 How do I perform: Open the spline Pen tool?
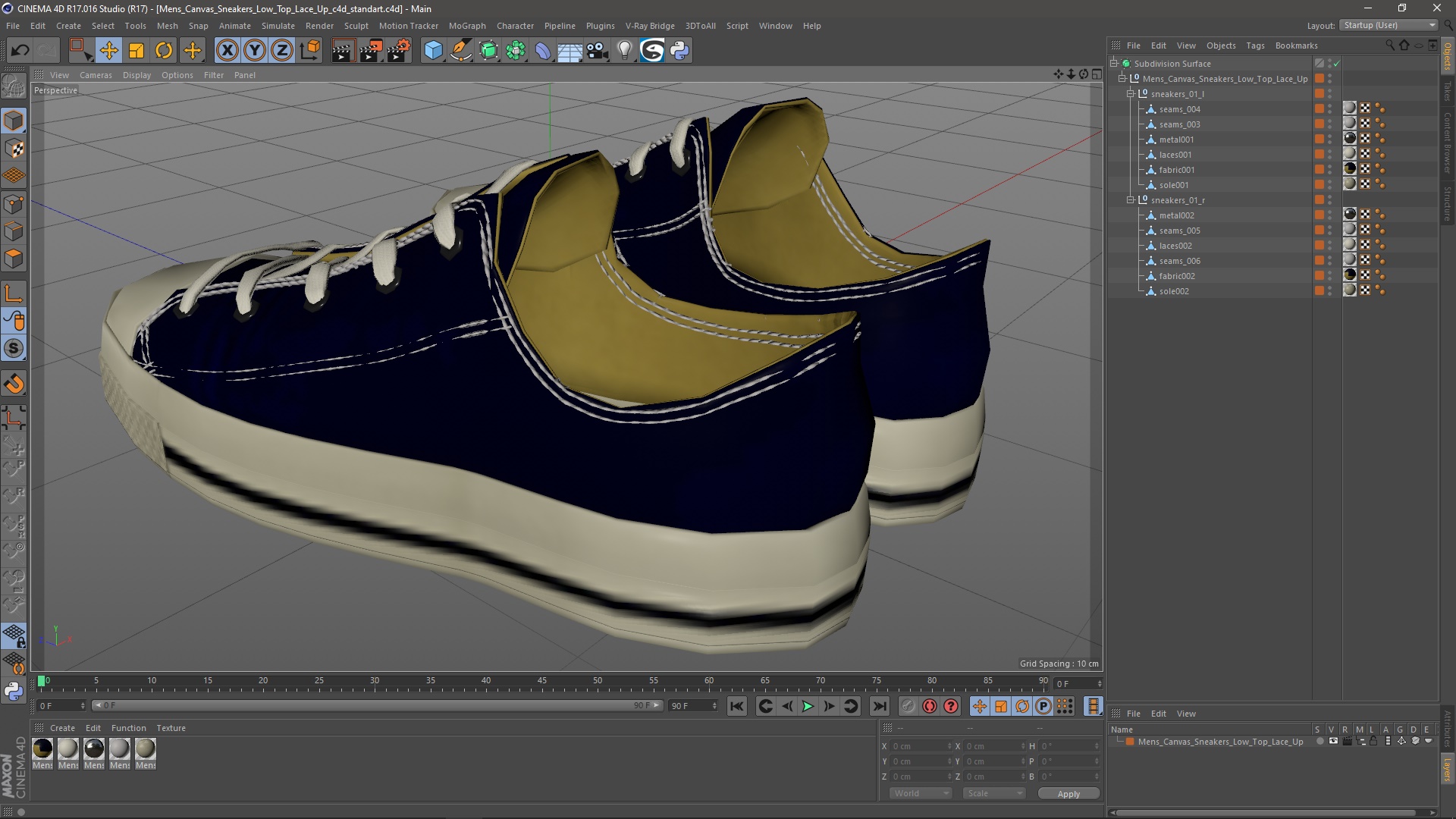461,51
